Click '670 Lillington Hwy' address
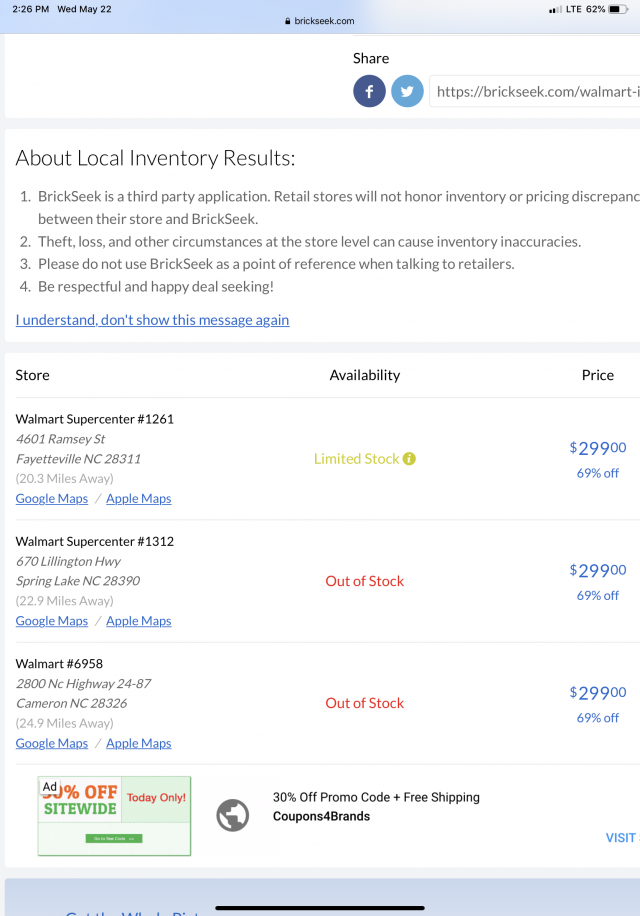This screenshot has height=916, width=640. tap(68, 561)
